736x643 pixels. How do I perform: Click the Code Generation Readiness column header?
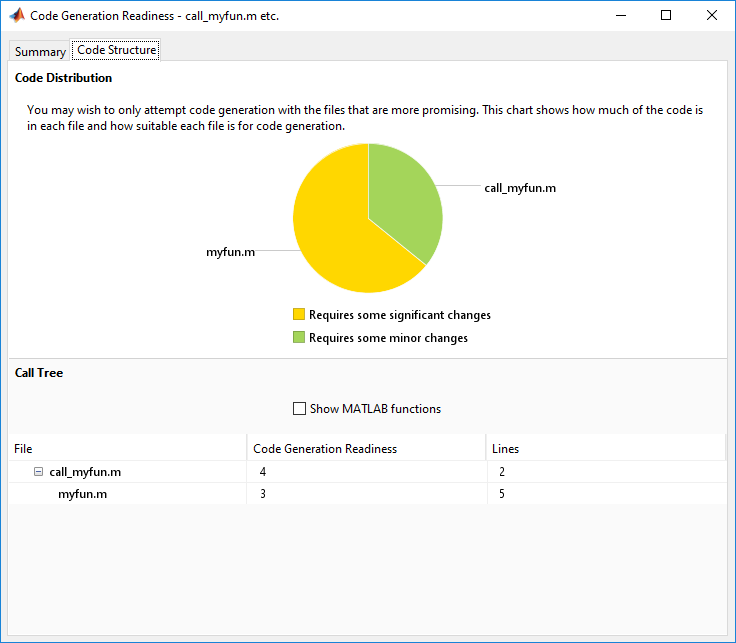click(366, 449)
